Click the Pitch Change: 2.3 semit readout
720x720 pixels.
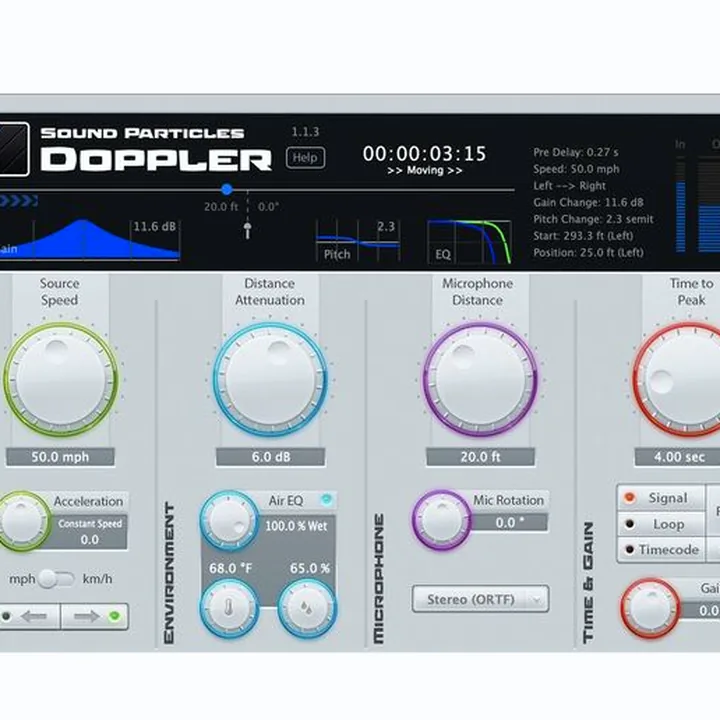coord(593,219)
